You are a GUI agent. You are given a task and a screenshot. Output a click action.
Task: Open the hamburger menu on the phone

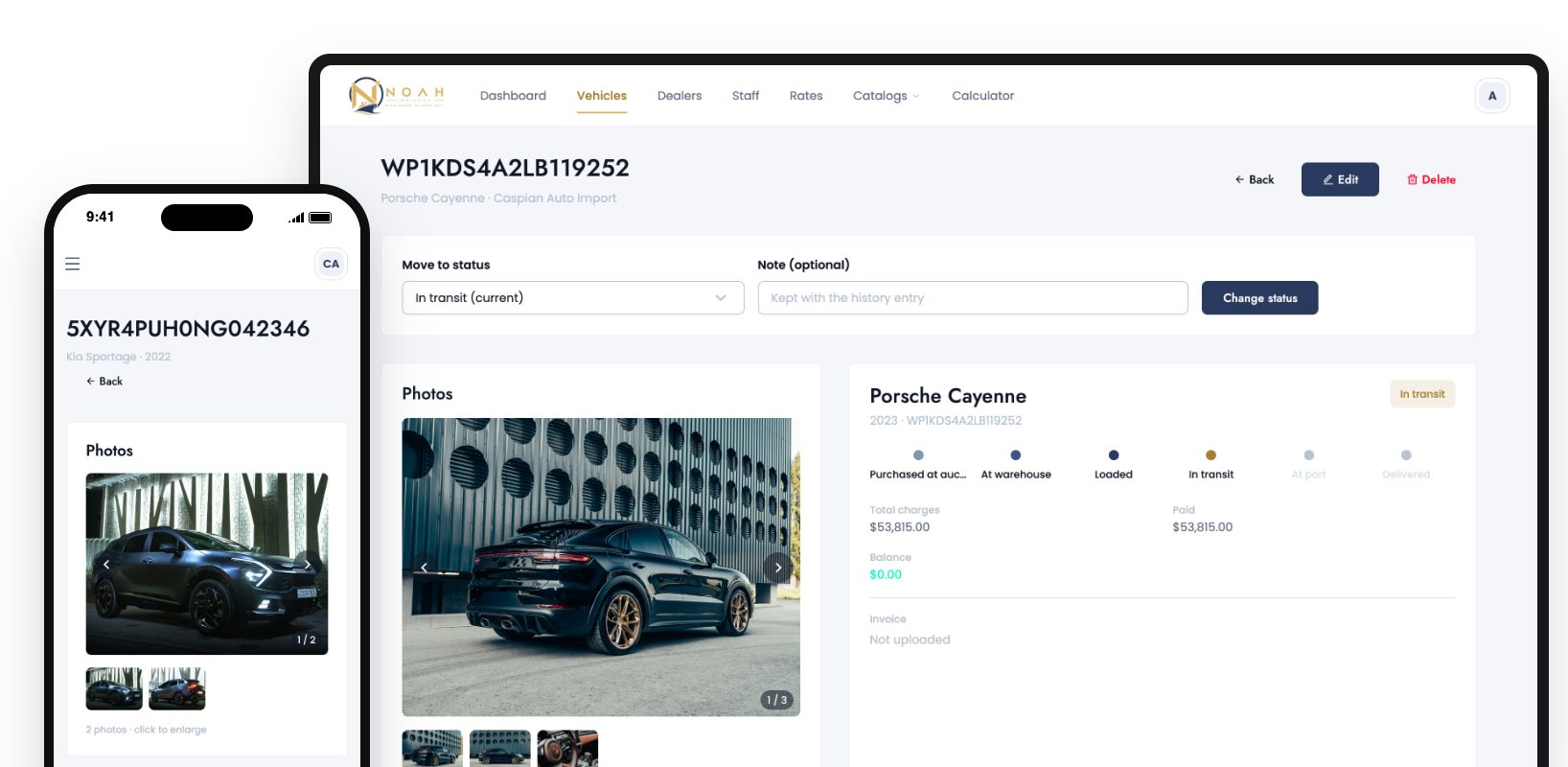[x=73, y=264]
